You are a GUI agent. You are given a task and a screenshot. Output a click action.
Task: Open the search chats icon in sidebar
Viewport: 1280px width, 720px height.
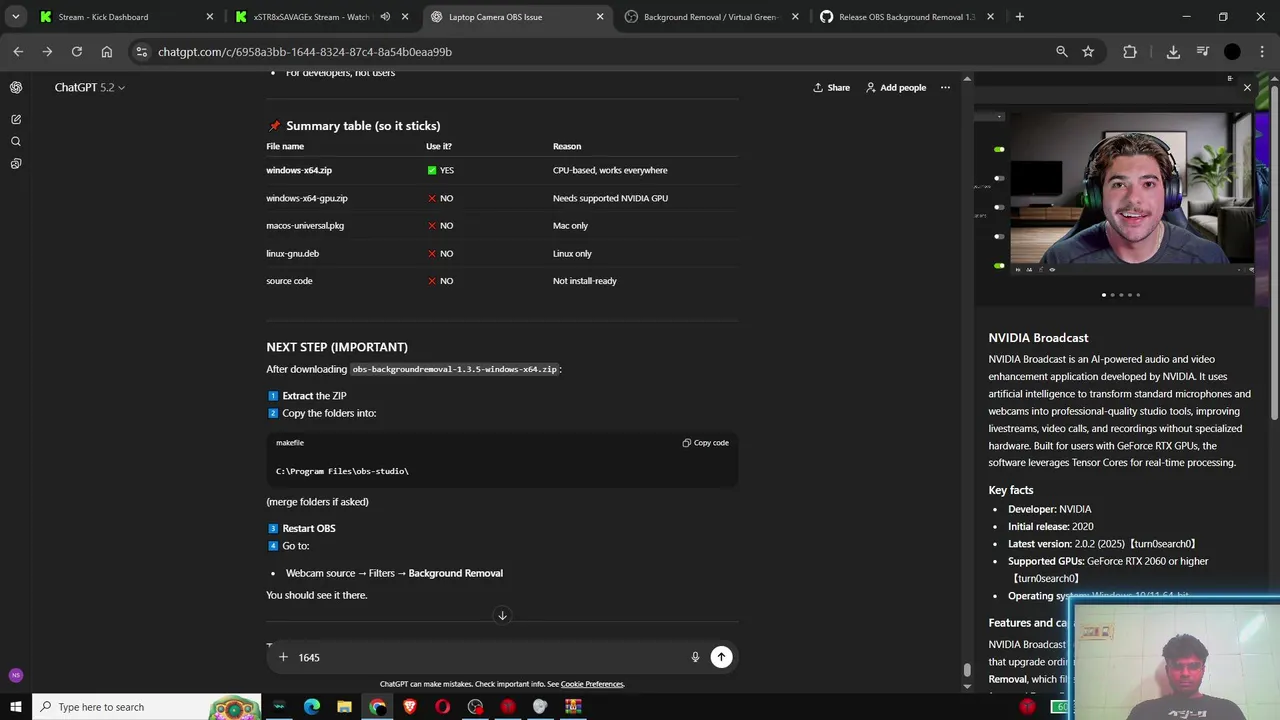pos(16,141)
